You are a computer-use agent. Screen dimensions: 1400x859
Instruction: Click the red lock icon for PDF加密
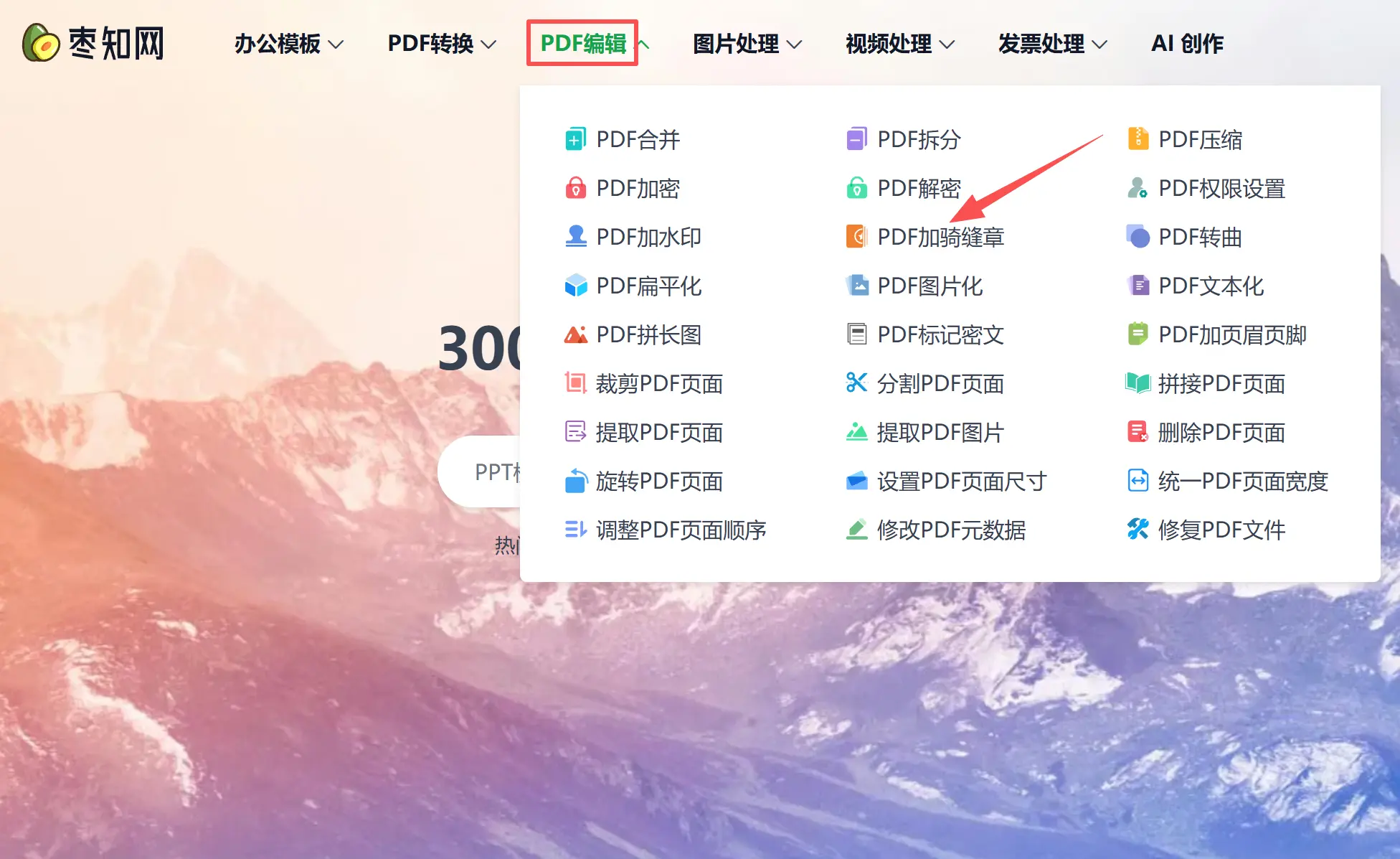[x=575, y=188]
